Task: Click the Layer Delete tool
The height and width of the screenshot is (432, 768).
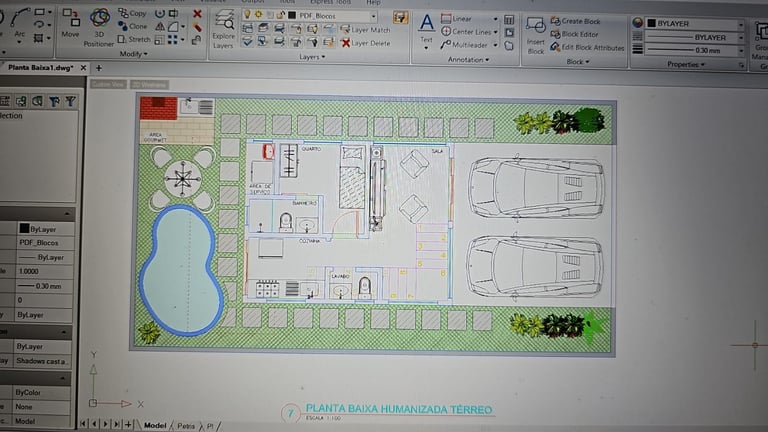Action: pos(365,43)
